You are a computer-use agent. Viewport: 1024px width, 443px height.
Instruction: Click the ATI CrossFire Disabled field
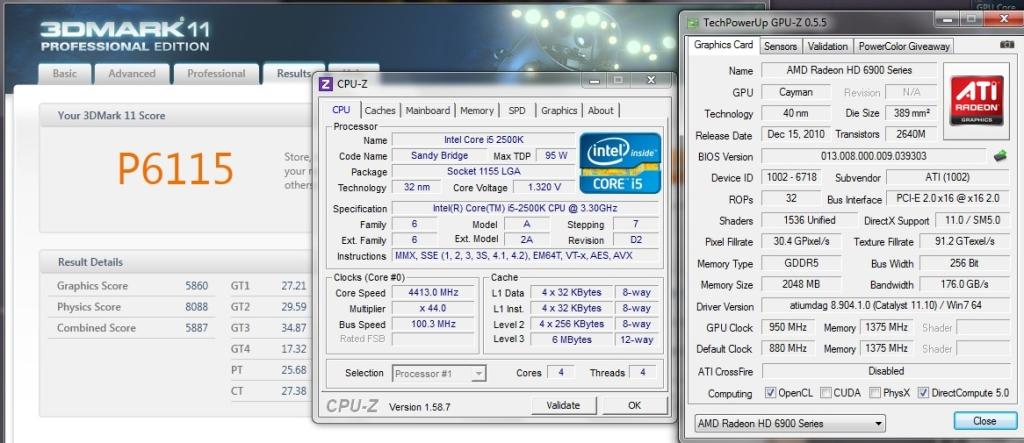885,370
